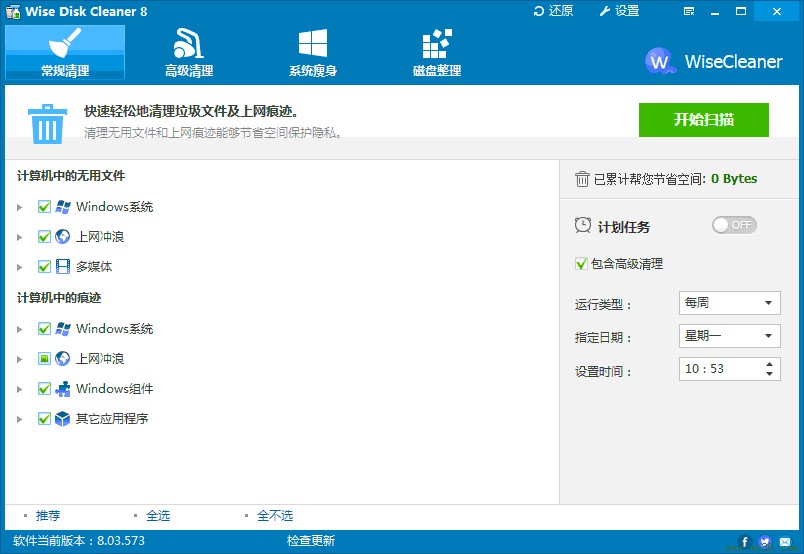Image resolution: width=804 pixels, height=554 pixels.
Task: Click the puzzle icon for Windows组件
Action: pyautogui.click(x=63, y=389)
